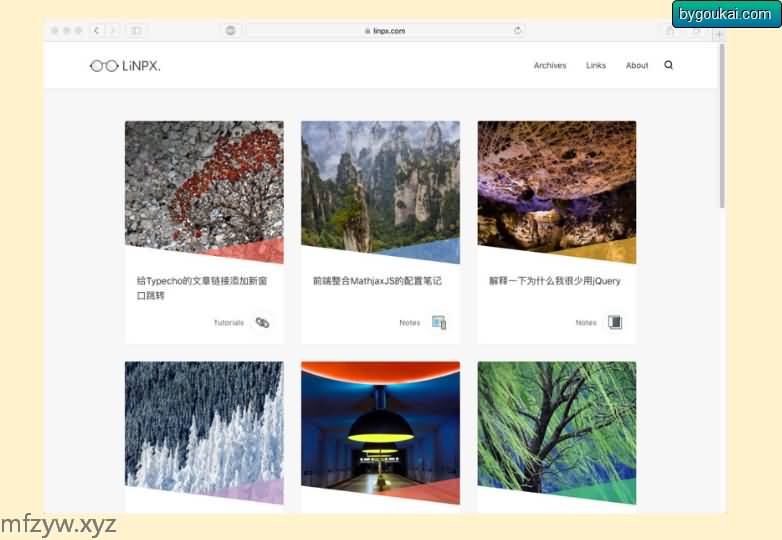Open the snowy forest thumbnail post

coord(204,430)
